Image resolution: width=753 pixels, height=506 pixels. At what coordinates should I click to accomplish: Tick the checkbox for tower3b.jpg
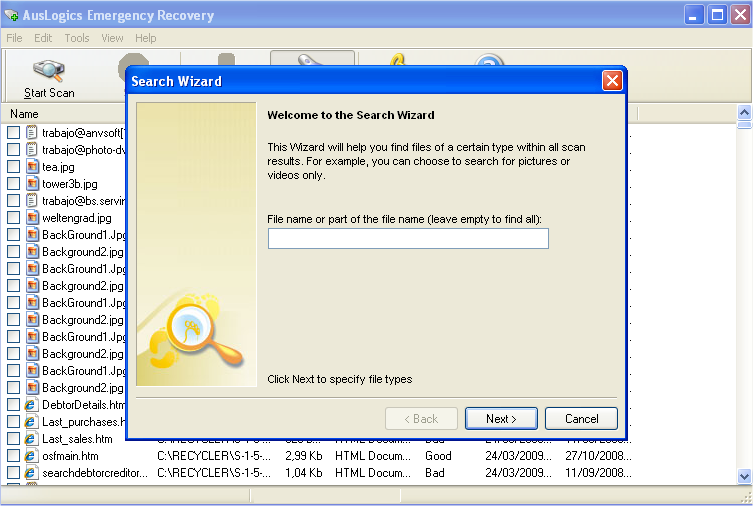tap(13, 183)
